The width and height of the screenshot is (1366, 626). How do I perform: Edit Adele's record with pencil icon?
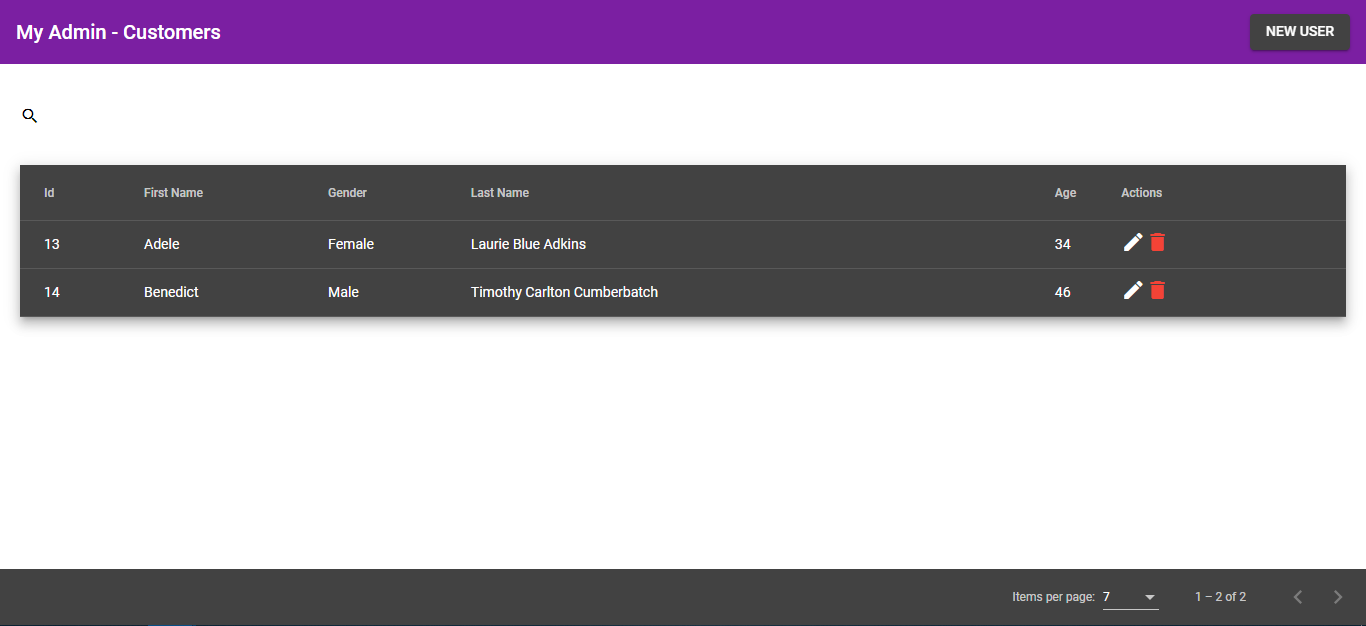pyautogui.click(x=1133, y=242)
